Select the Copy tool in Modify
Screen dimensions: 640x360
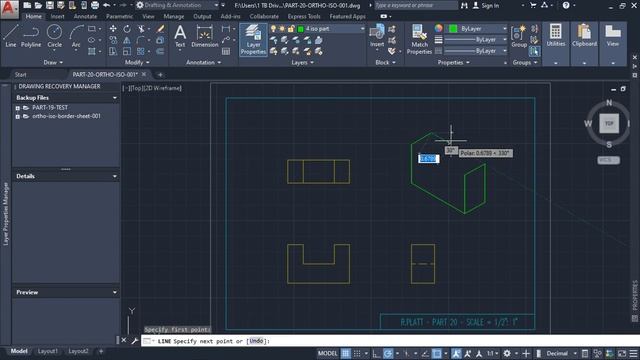113,40
